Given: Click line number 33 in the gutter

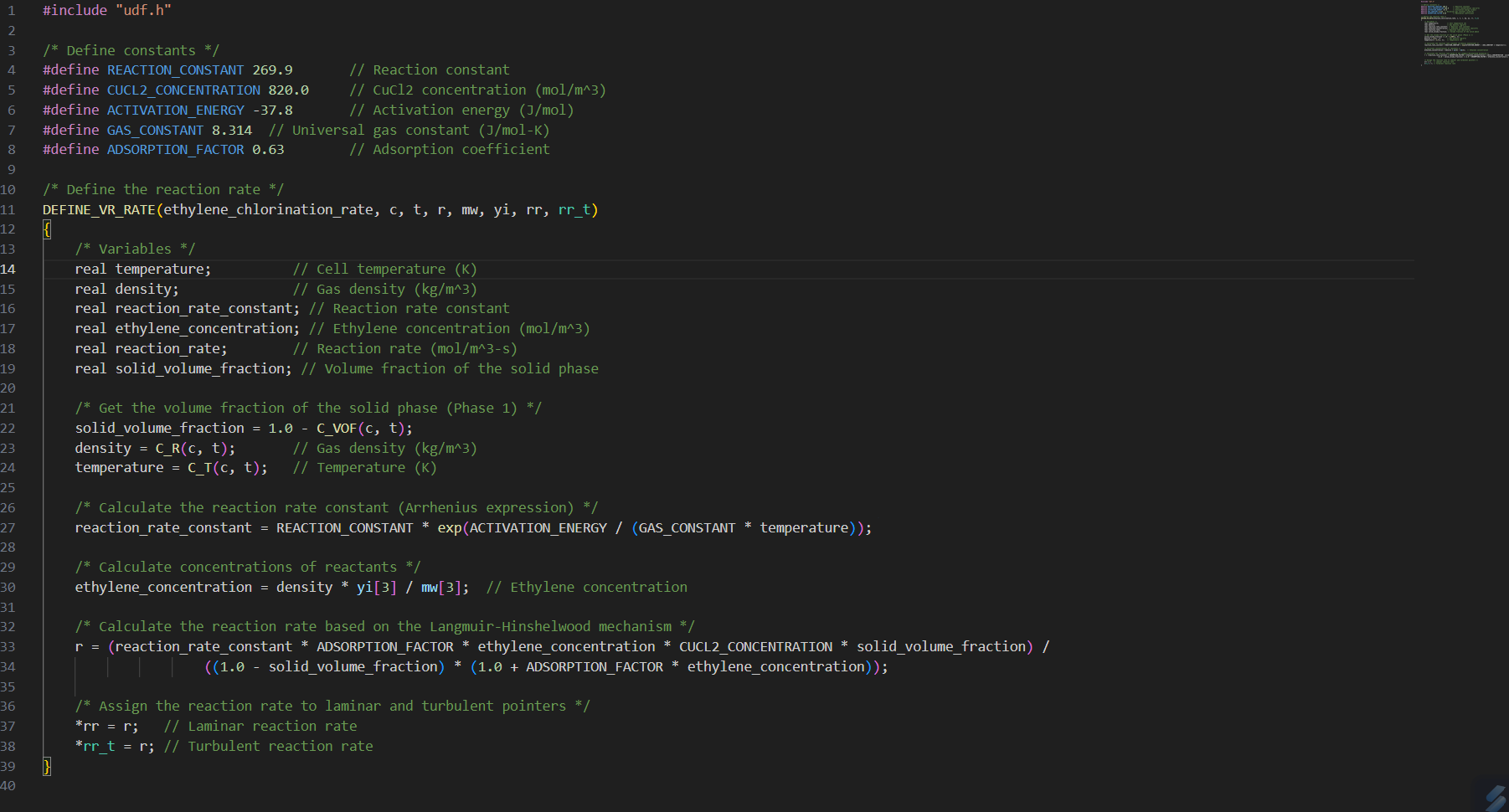Looking at the screenshot, I should [8, 646].
